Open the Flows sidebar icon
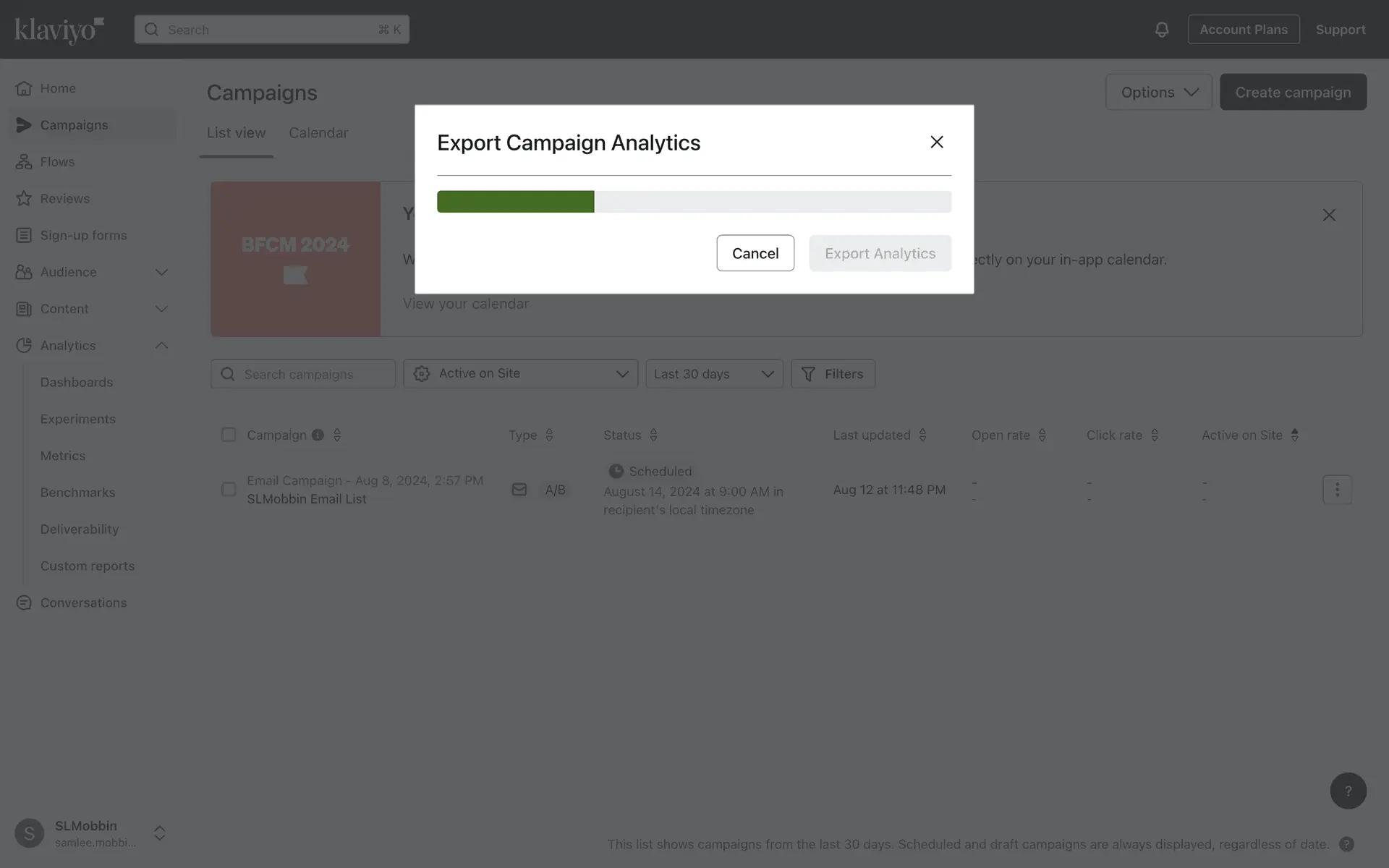The image size is (1389, 868). point(24,162)
